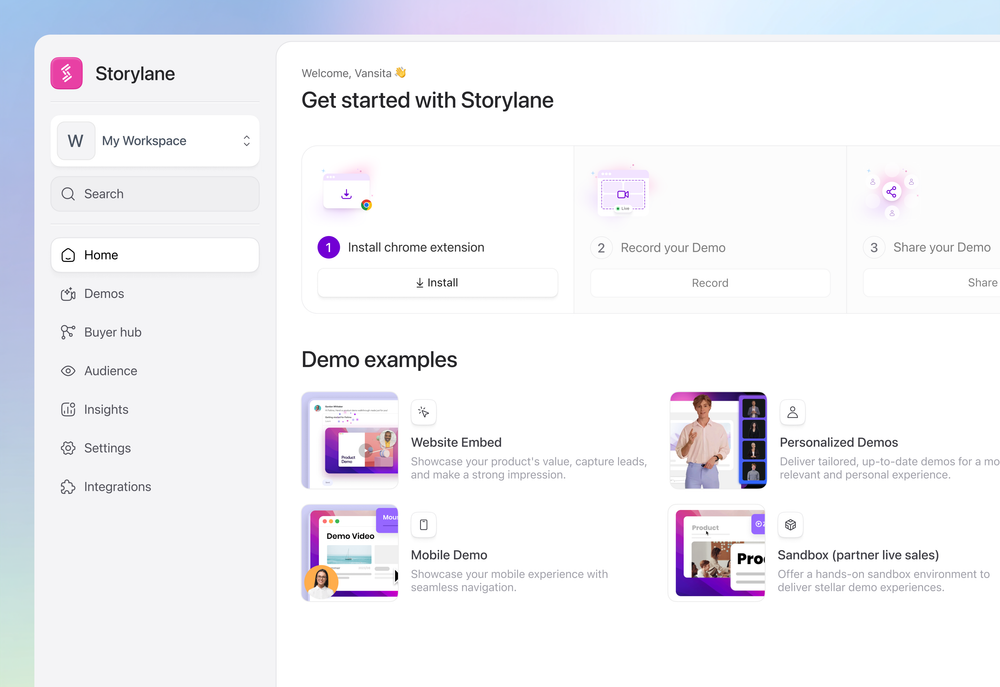Click the Share button
This screenshot has width=1000, height=687.
coord(932,283)
